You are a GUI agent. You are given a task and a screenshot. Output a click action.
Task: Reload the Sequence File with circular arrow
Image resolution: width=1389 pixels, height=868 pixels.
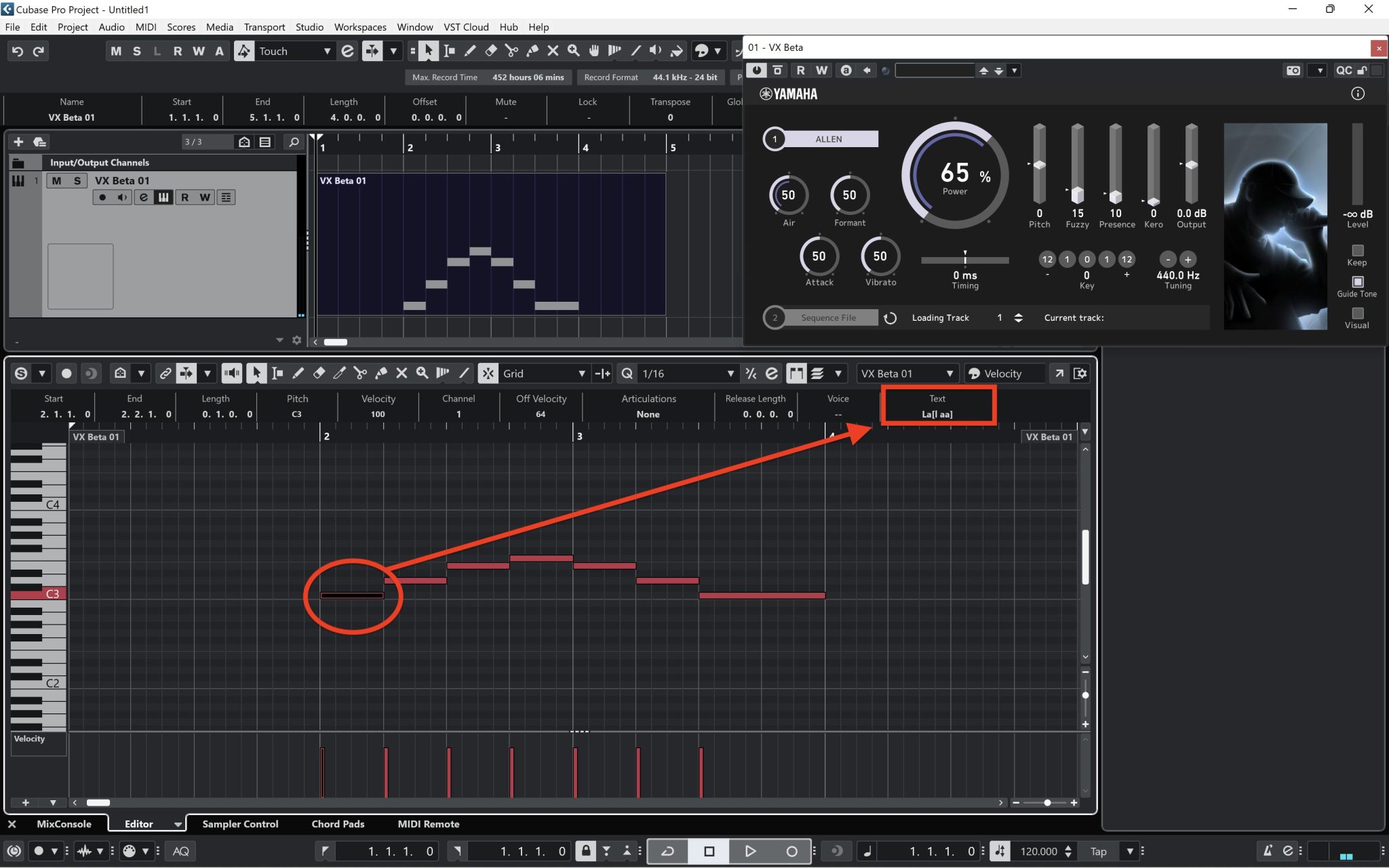coord(891,318)
